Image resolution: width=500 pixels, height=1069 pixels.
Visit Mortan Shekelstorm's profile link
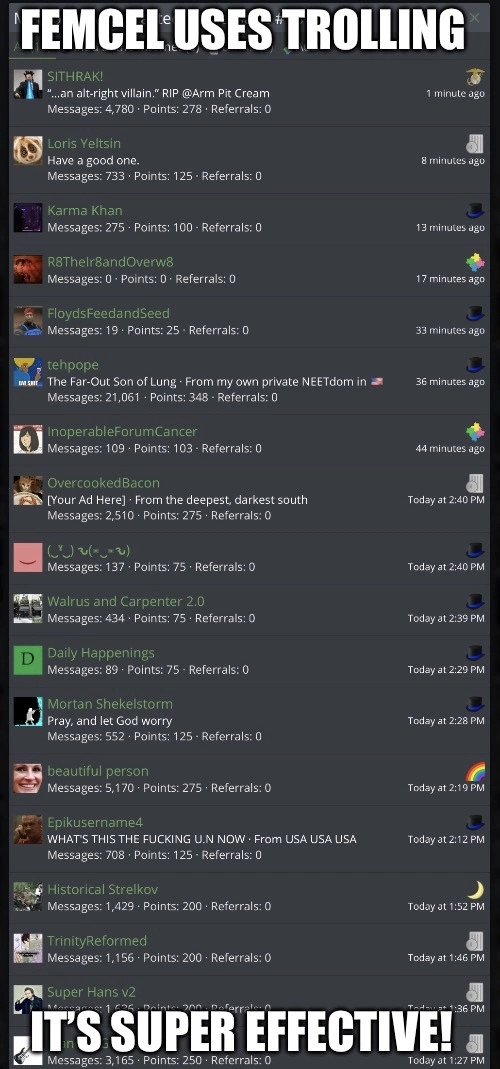pos(110,704)
